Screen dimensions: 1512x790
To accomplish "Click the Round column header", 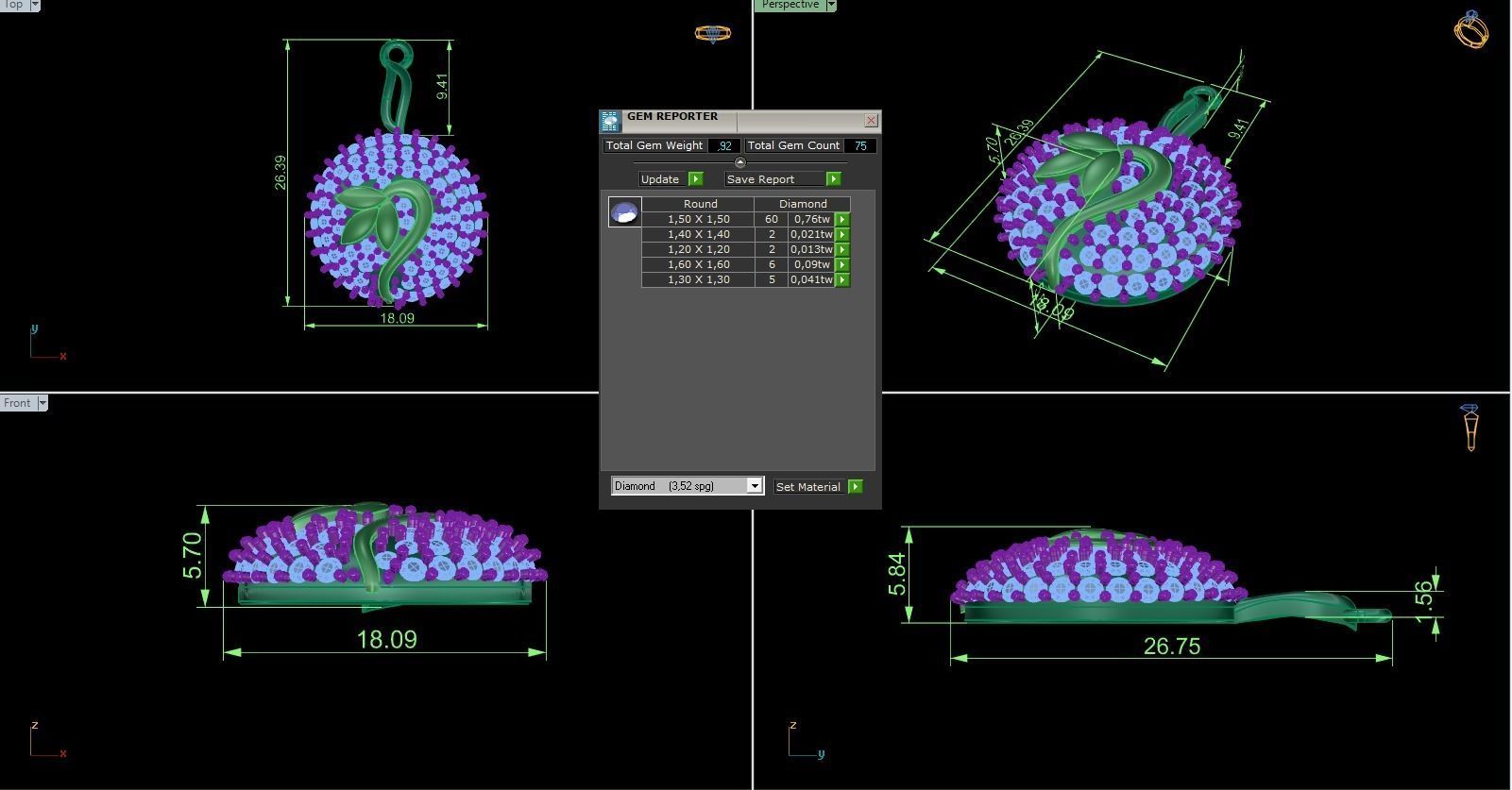I will [699, 204].
